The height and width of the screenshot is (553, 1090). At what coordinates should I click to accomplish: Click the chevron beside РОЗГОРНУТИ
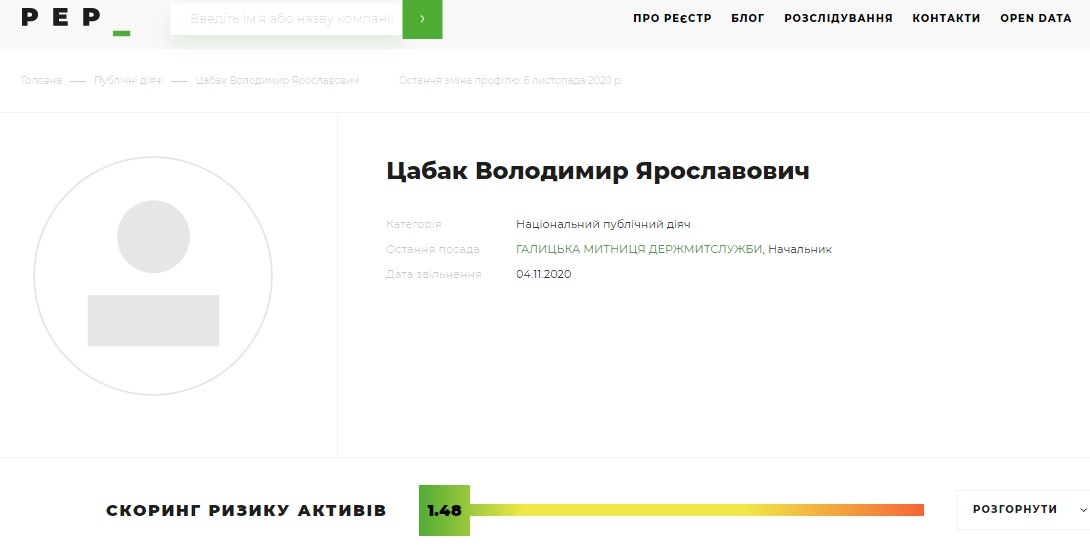coord(1084,510)
